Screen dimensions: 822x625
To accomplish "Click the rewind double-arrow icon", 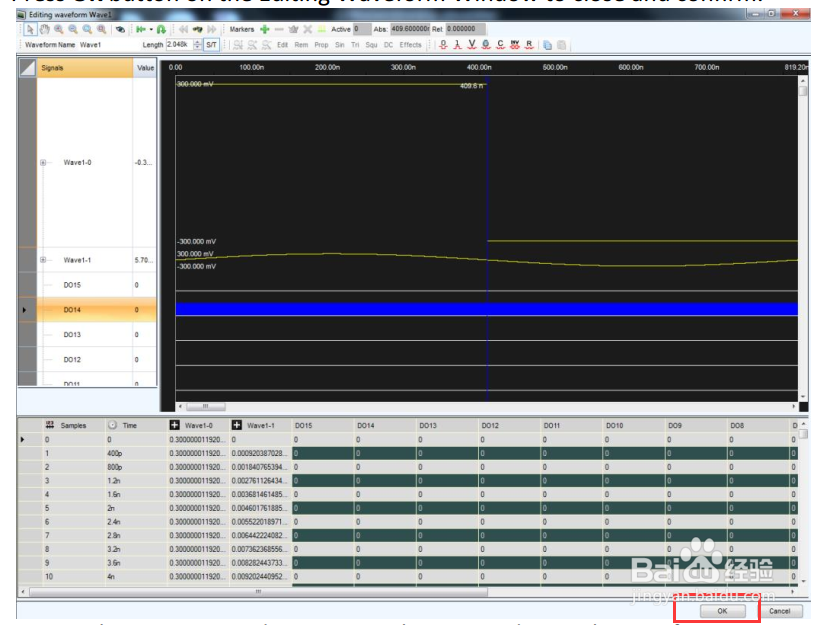I will pyautogui.click(x=183, y=29).
